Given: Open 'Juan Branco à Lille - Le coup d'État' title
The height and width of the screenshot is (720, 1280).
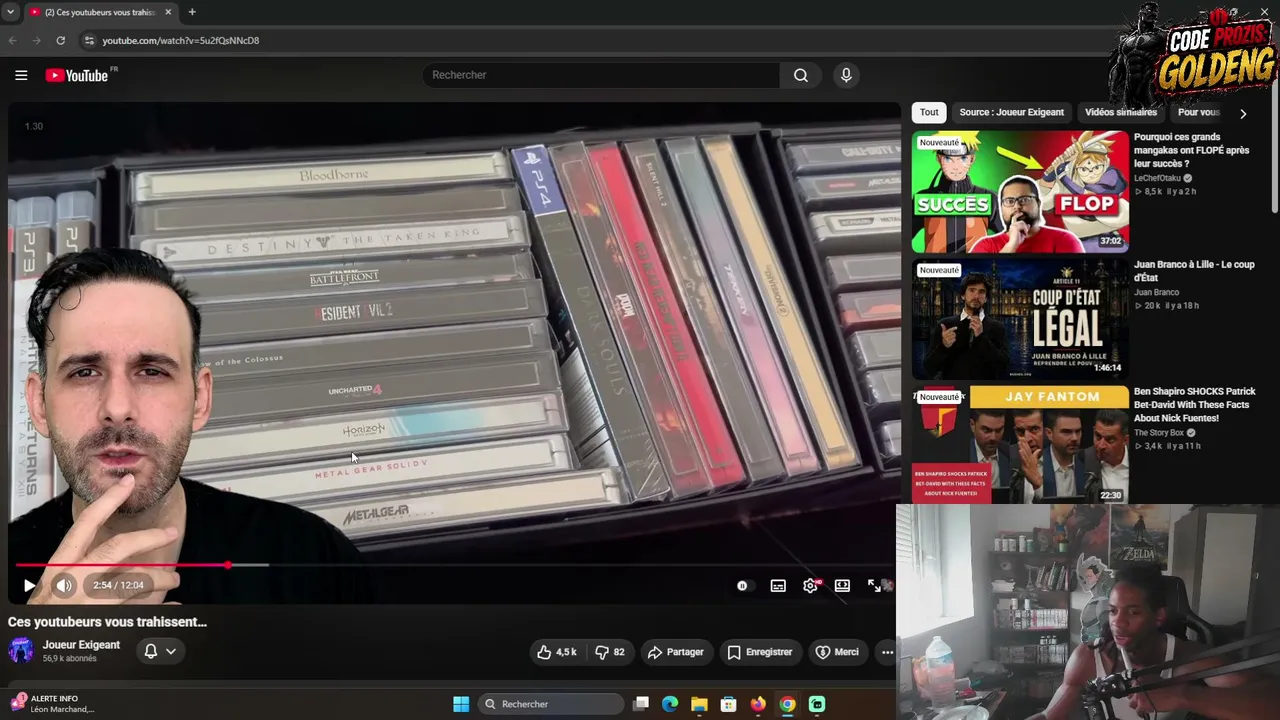Looking at the screenshot, I should click(1194, 271).
